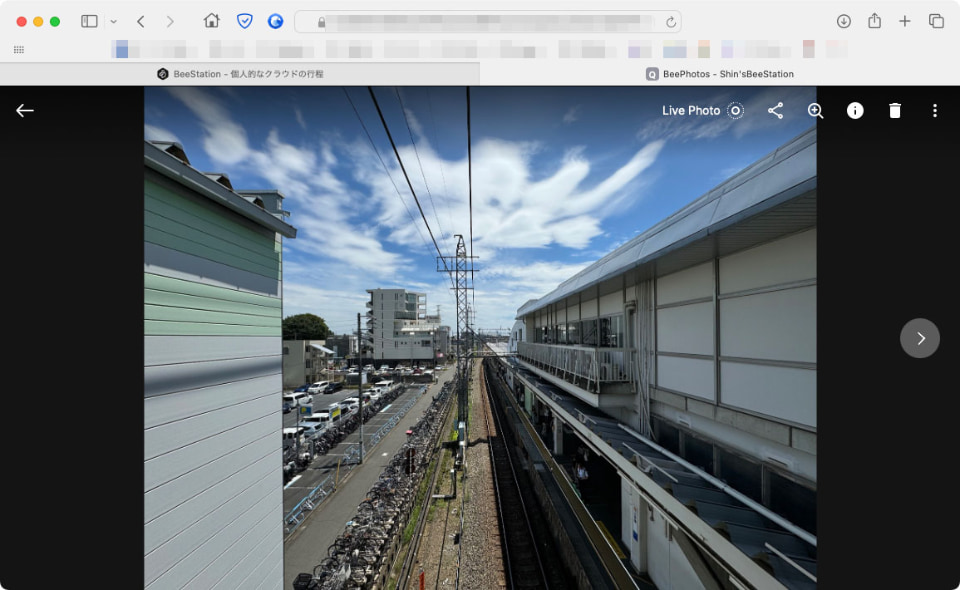Open the Safari home page icon

coord(212,21)
